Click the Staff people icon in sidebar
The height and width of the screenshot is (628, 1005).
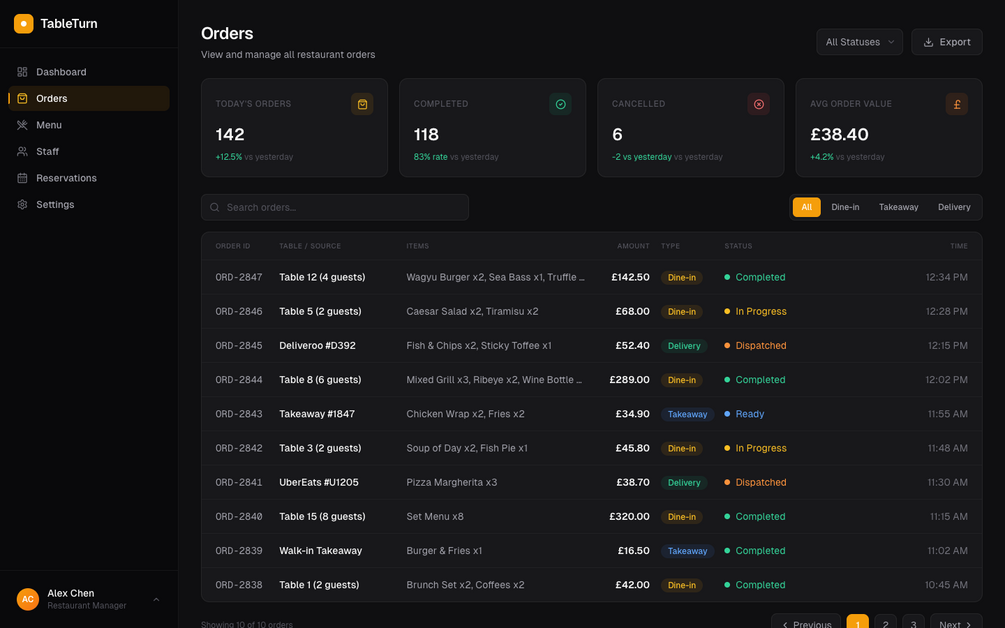(22, 151)
